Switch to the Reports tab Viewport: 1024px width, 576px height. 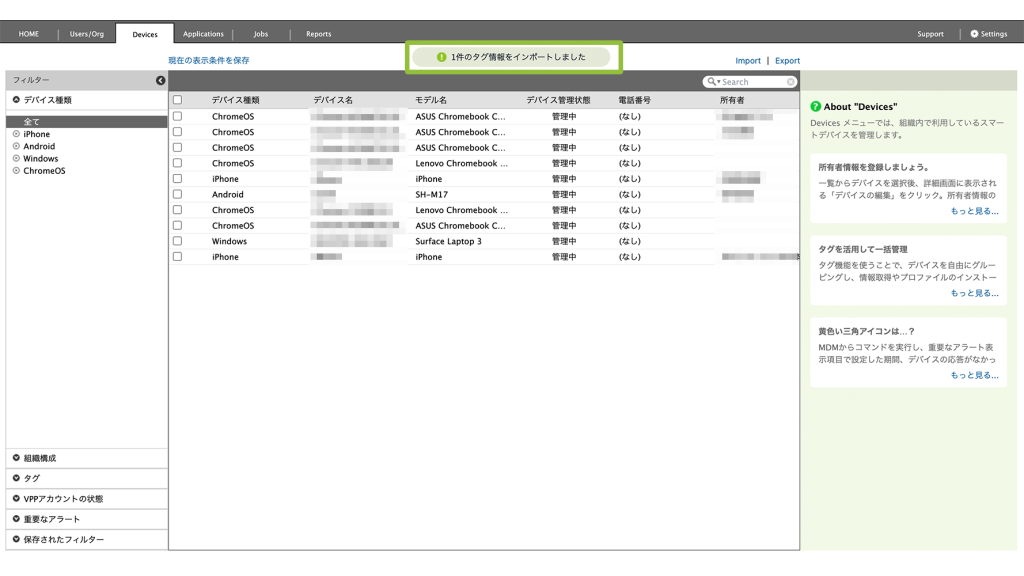point(318,34)
